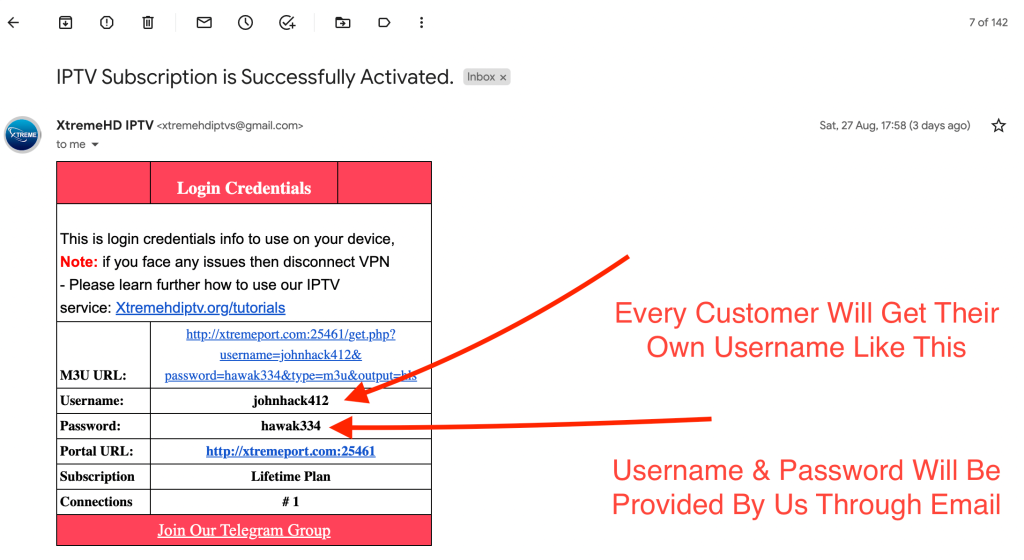This screenshot has height=560, width=1024.
Task: Click the username value johnhack412
Action: [x=291, y=401]
